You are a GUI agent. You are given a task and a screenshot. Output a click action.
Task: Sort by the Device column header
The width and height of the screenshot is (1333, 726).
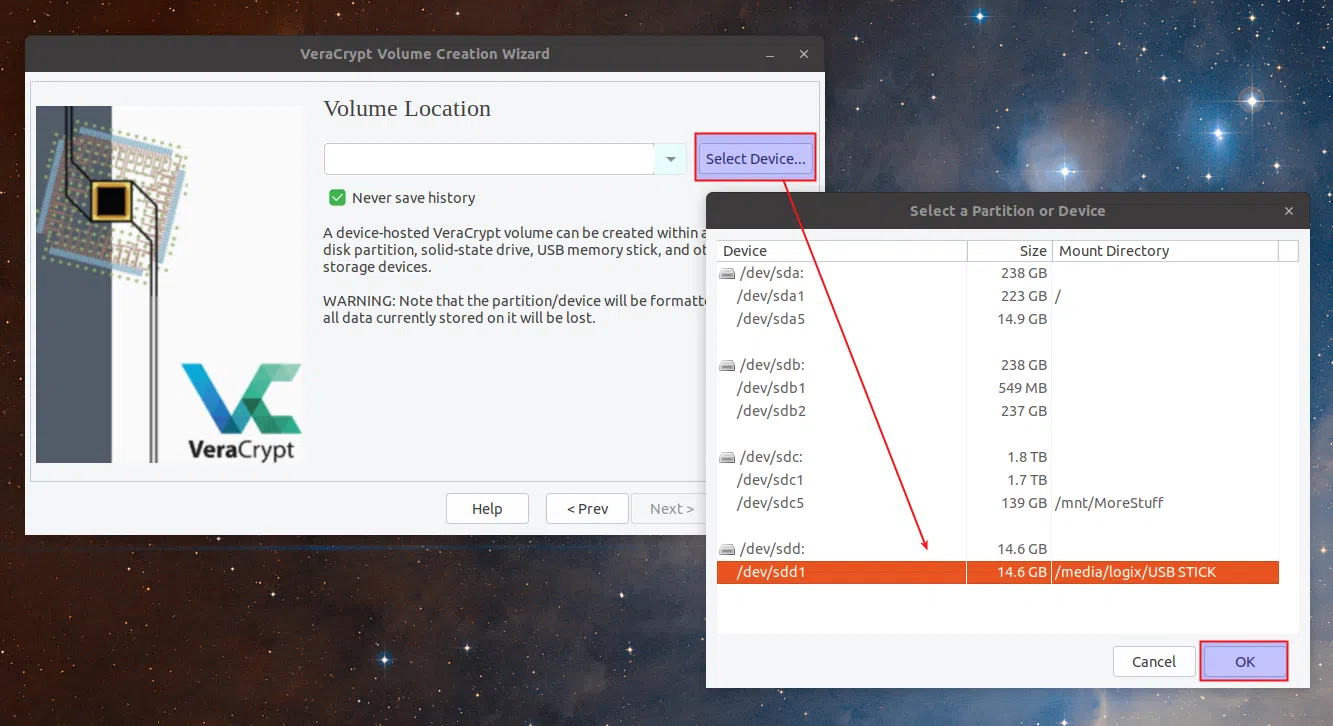point(842,251)
